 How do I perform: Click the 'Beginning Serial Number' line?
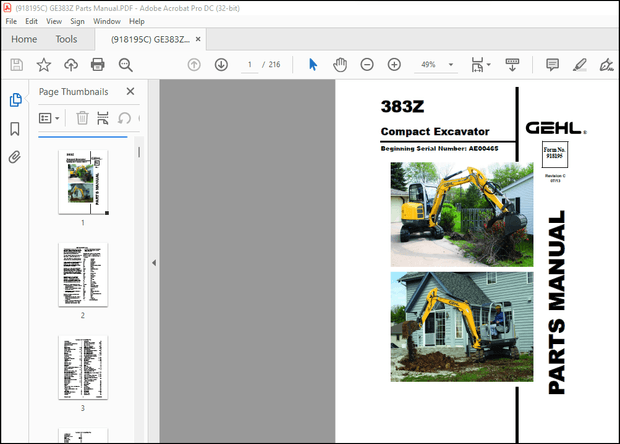(439, 149)
